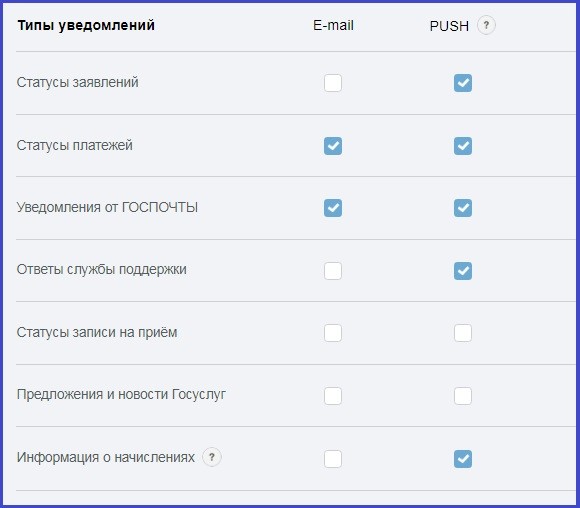
Task: Turn off E-mail for Уведомления от ГОСПОЧТЫ
Action: tap(333, 208)
